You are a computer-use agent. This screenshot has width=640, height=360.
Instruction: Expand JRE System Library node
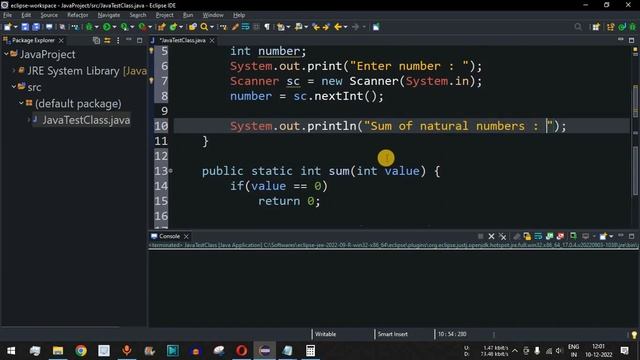pos(13,71)
